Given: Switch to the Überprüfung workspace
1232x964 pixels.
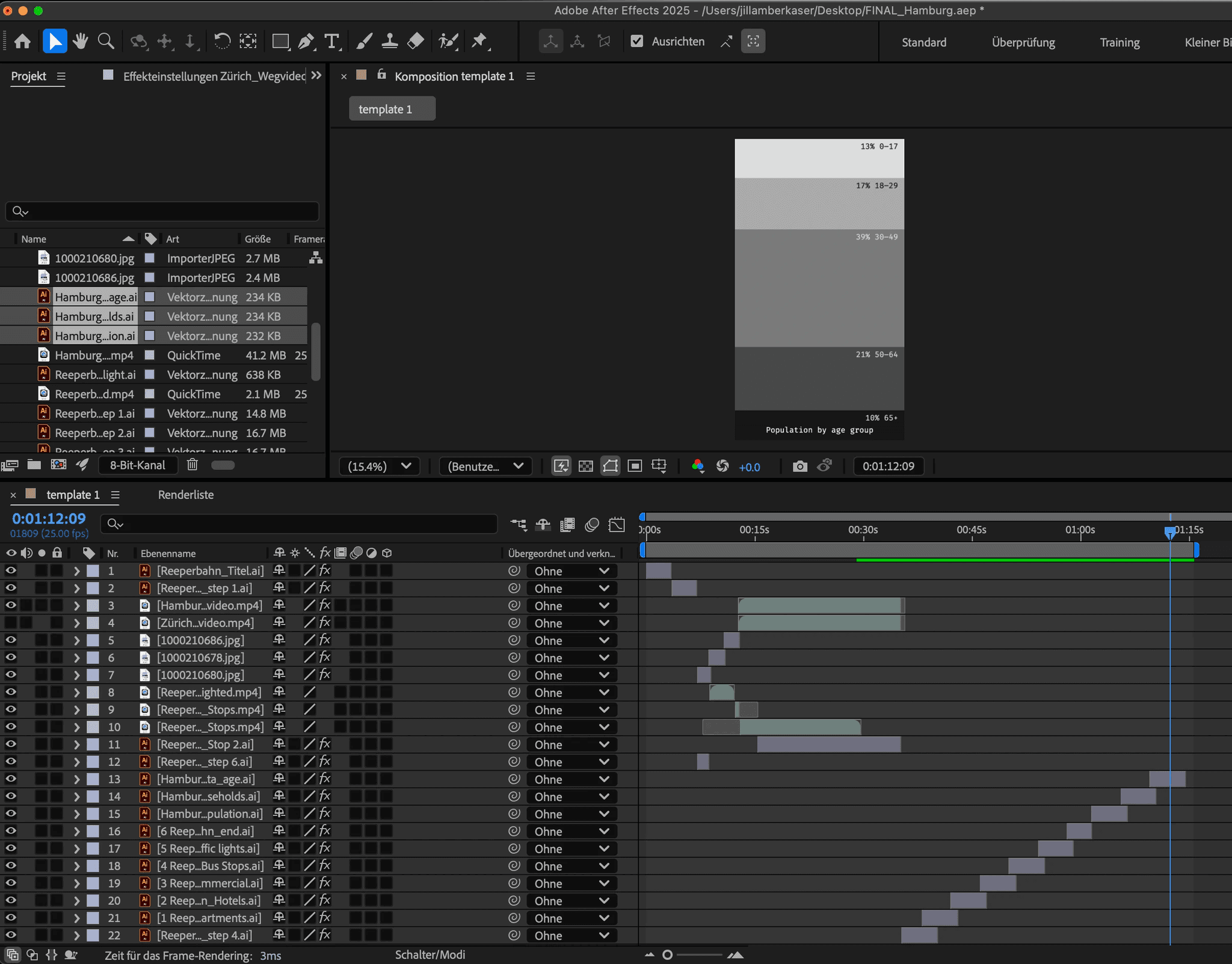Looking at the screenshot, I should tap(1023, 43).
